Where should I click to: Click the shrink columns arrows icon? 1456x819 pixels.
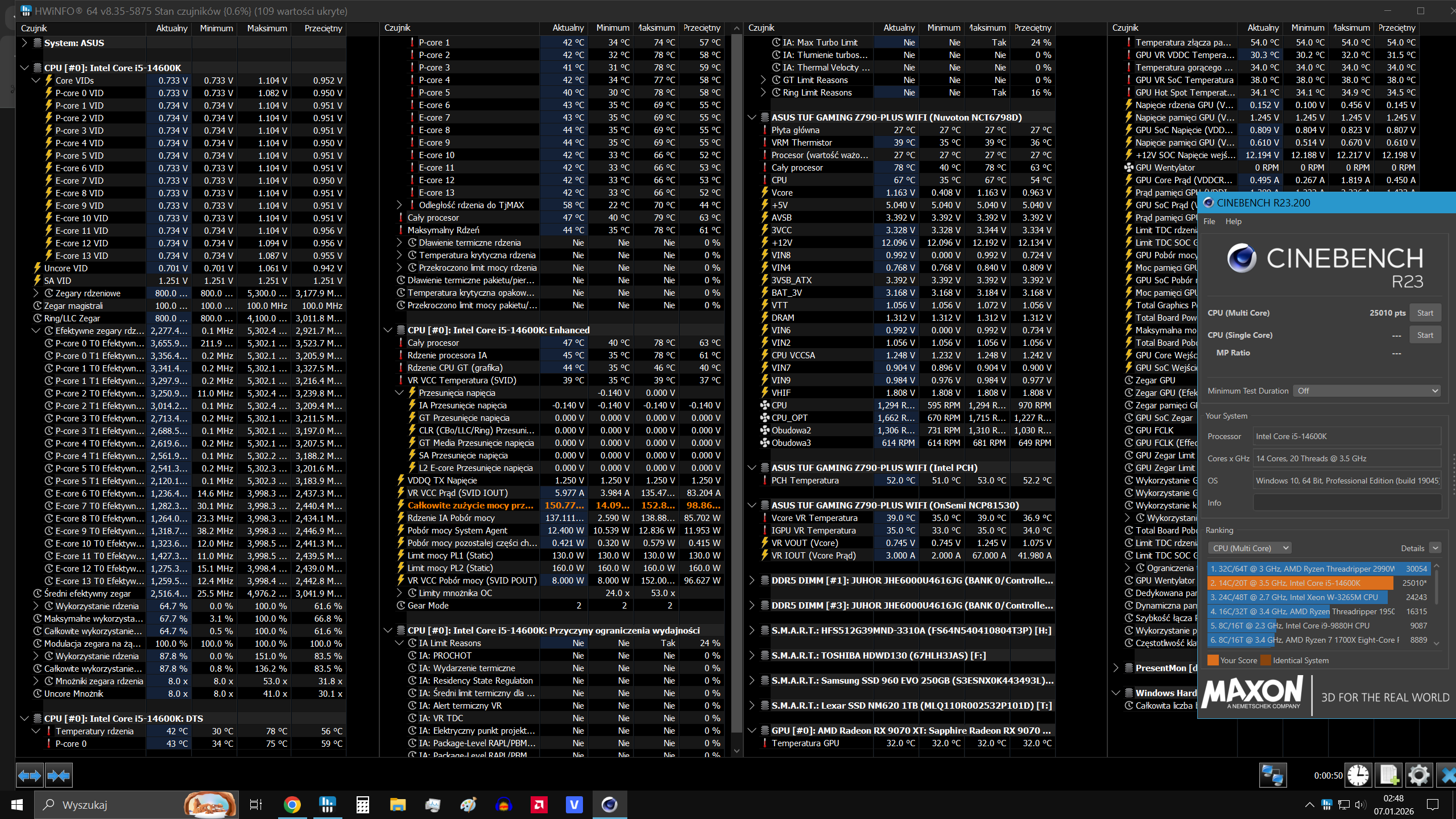(x=59, y=775)
